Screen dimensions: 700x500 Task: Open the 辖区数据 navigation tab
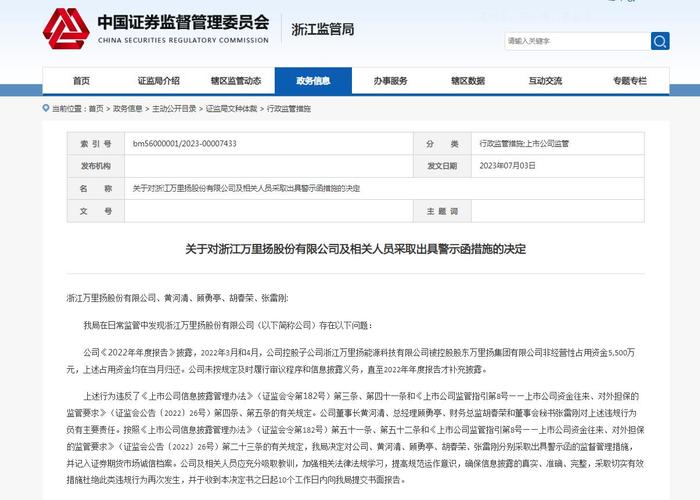pyautogui.click(x=468, y=81)
